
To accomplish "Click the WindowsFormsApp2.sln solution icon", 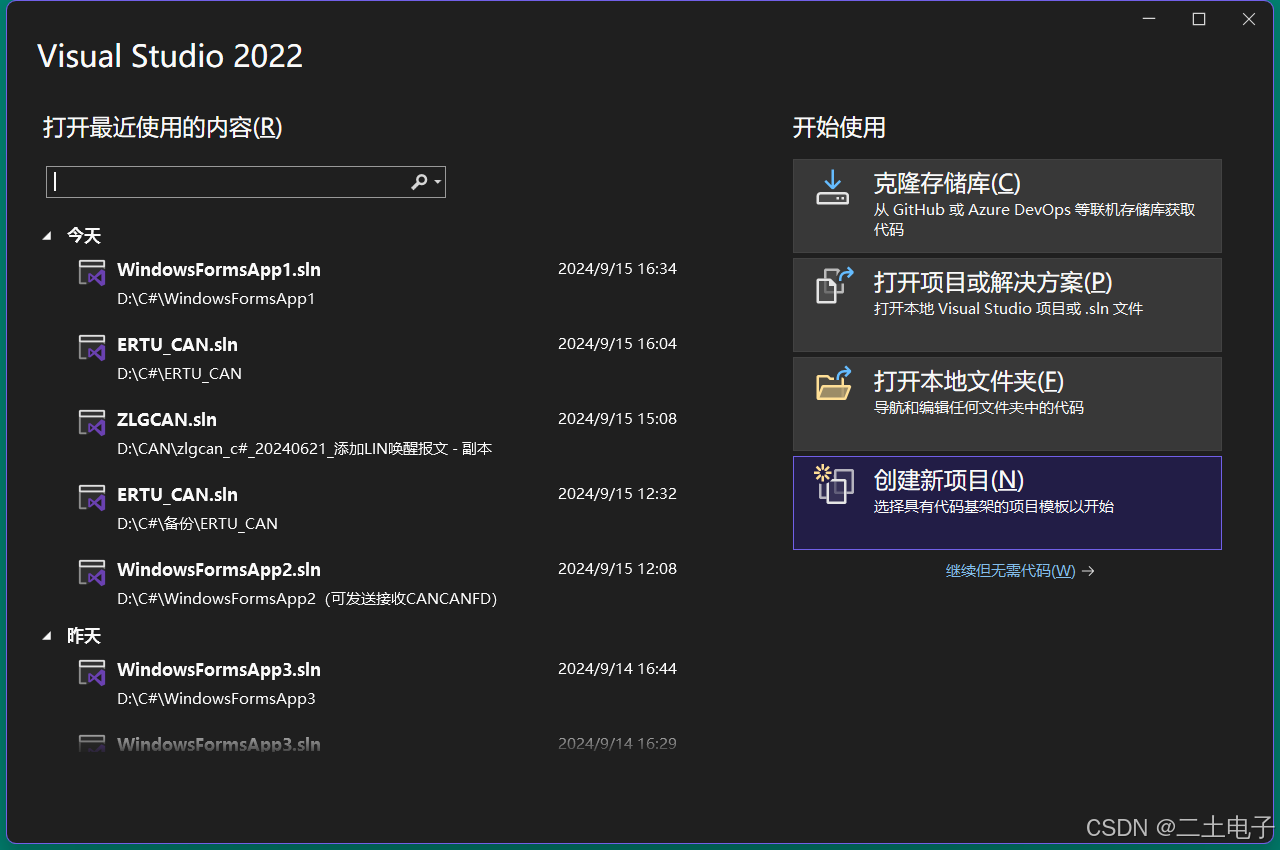I will pyautogui.click(x=92, y=573).
